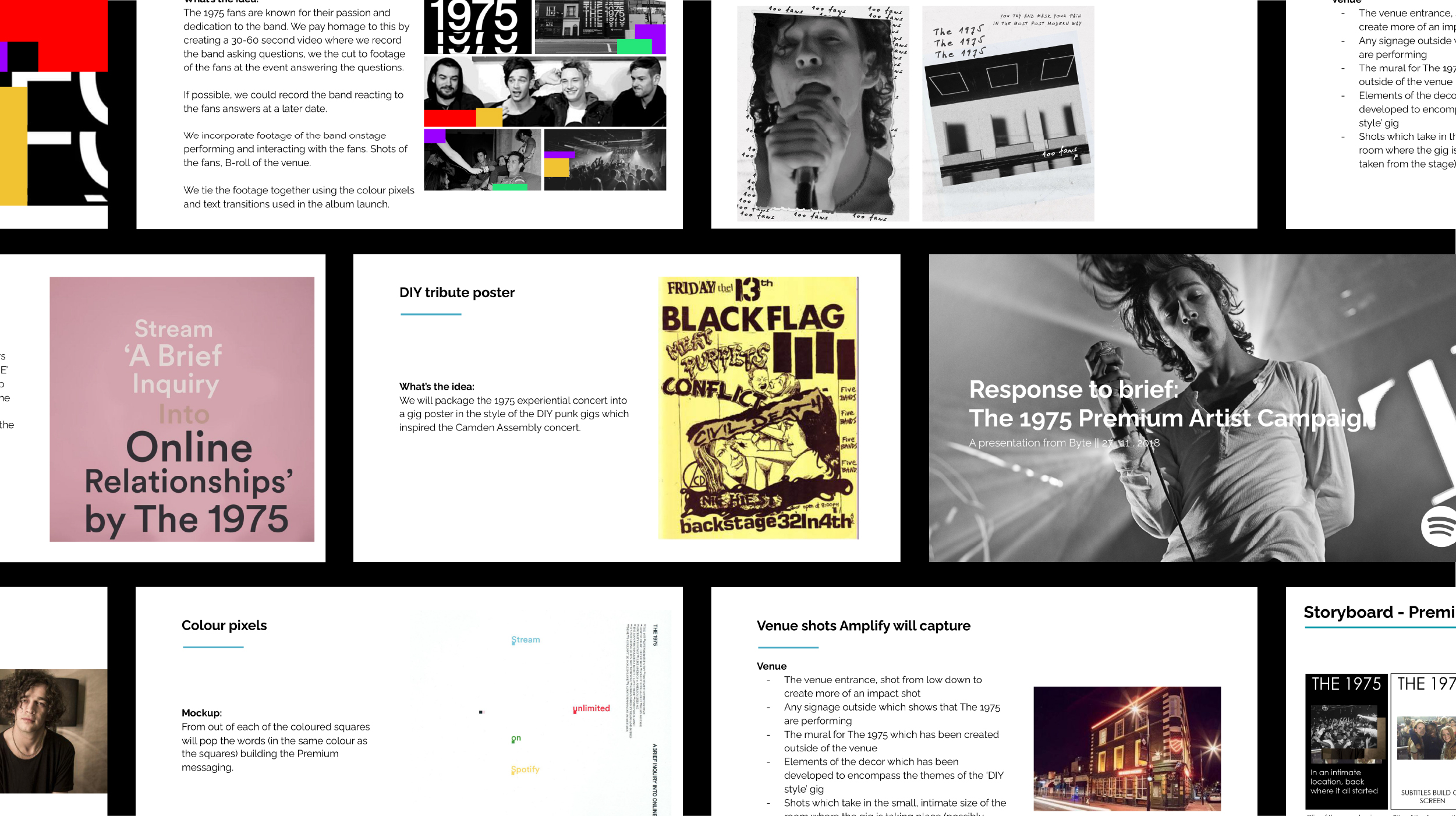Select paragraph 'The 1975 fans are known for their passion'

(x=296, y=40)
